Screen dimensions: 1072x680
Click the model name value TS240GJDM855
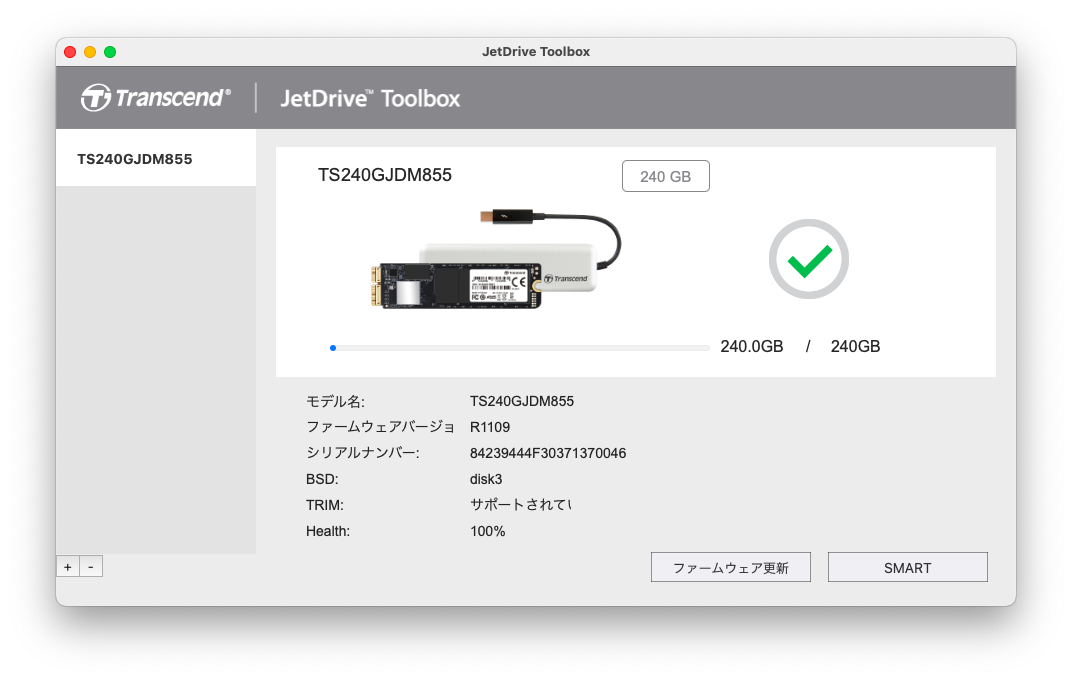522,401
